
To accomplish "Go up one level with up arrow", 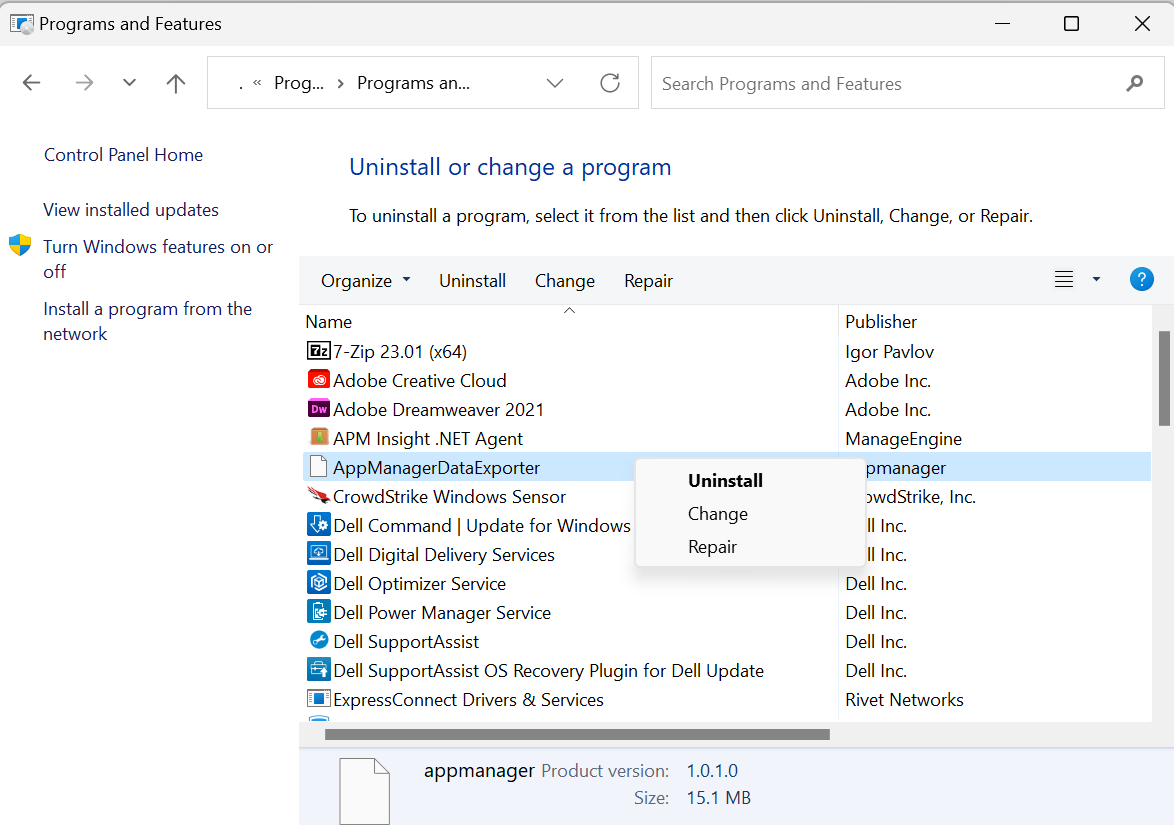I will click(x=176, y=83).
